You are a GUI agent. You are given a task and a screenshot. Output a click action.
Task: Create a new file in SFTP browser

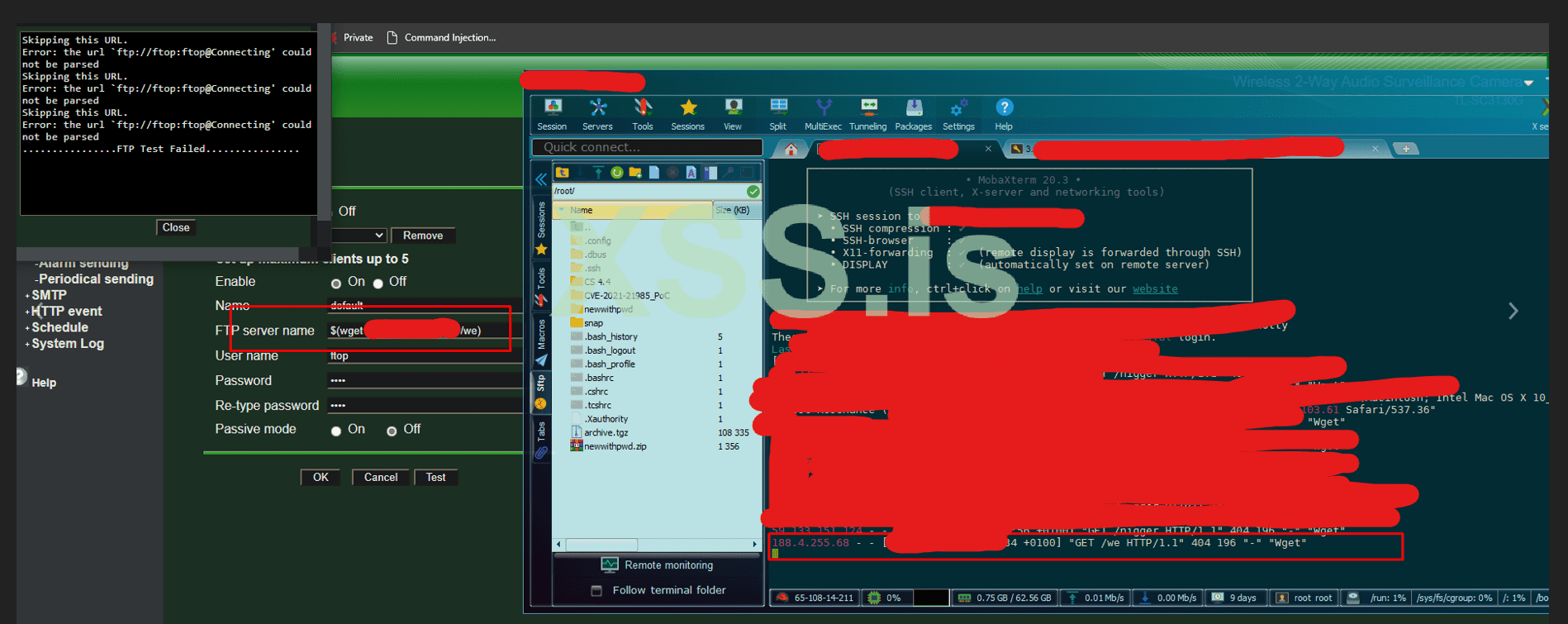pos(654,172)
